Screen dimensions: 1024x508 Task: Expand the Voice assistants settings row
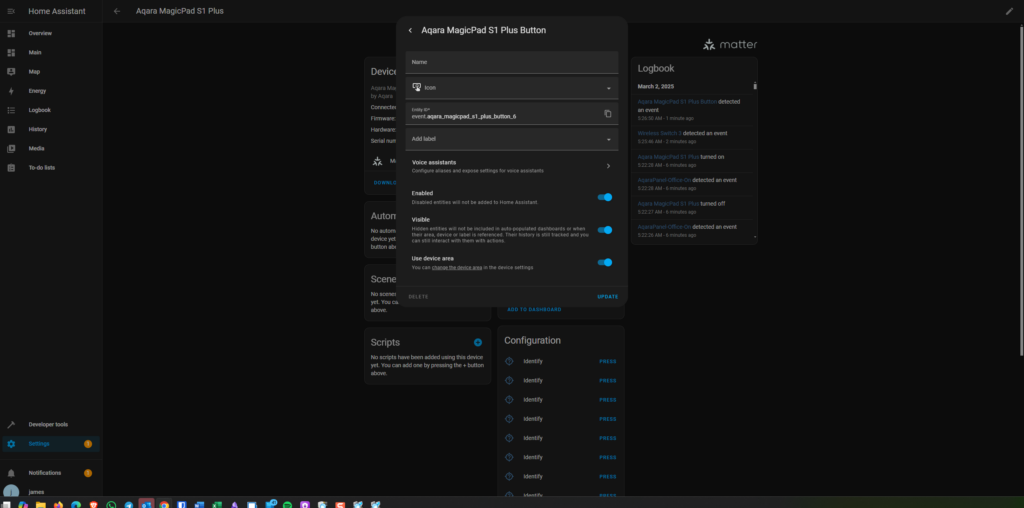511,166
